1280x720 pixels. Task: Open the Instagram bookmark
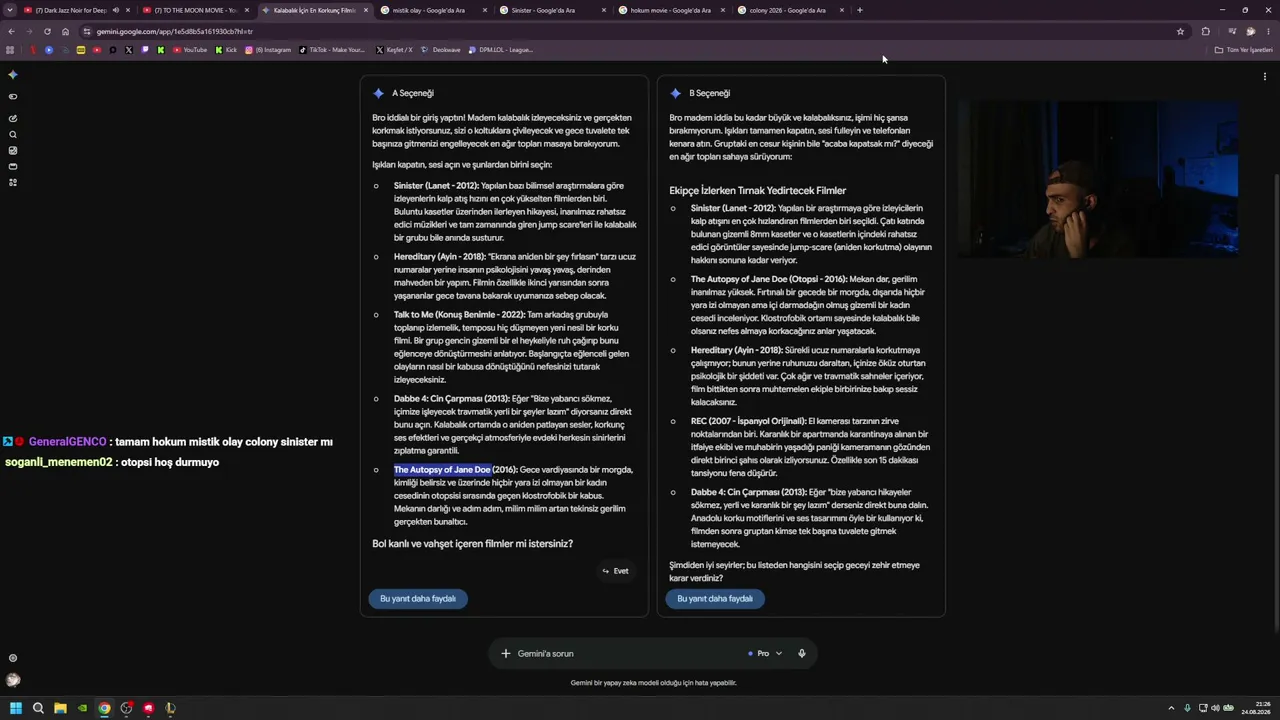point(268,50)
